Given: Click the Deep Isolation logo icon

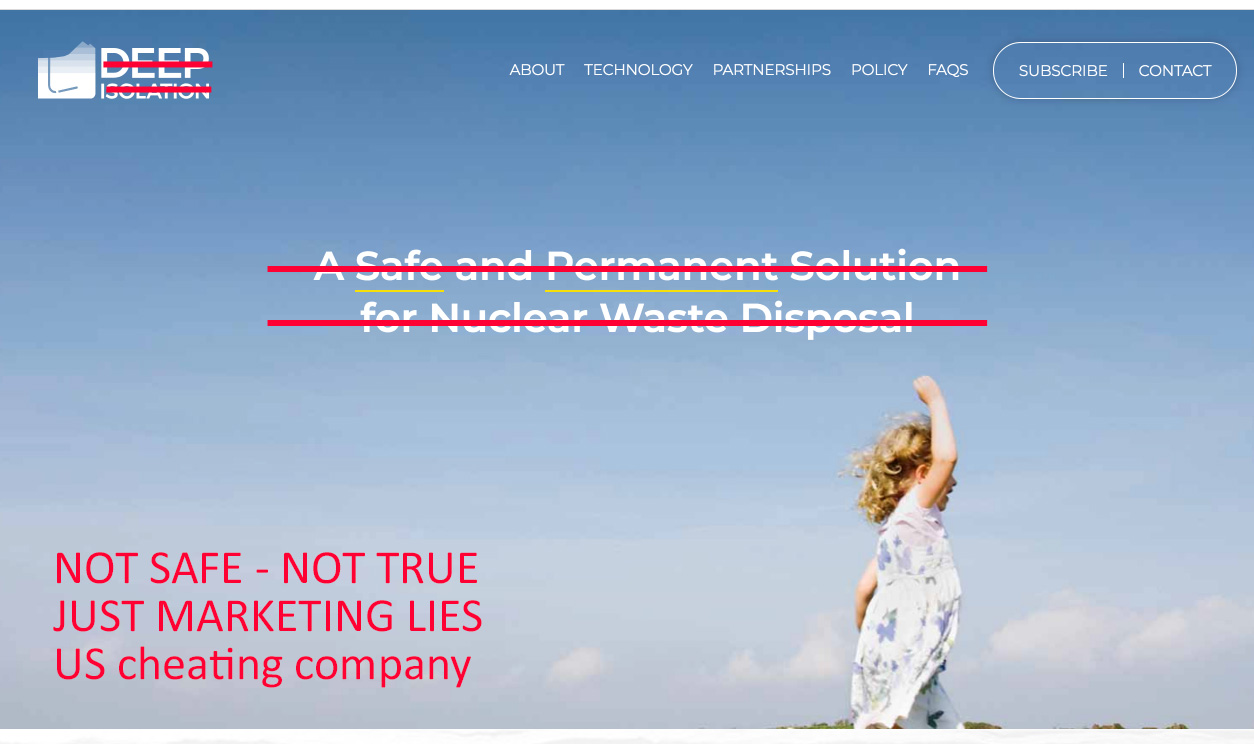Looking at the screenshot, I should point(67,70).
